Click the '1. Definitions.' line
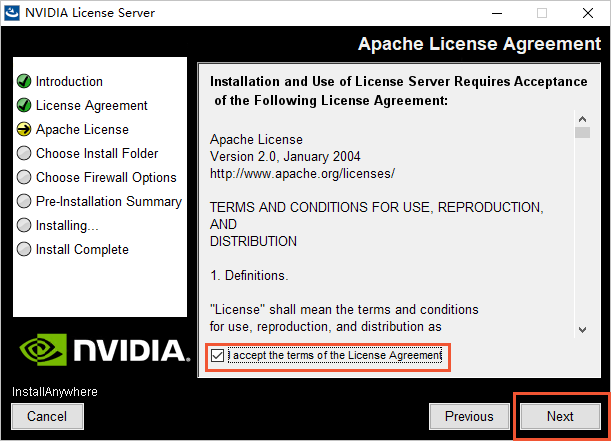The image size is (611, 441). tap(249, 275)
